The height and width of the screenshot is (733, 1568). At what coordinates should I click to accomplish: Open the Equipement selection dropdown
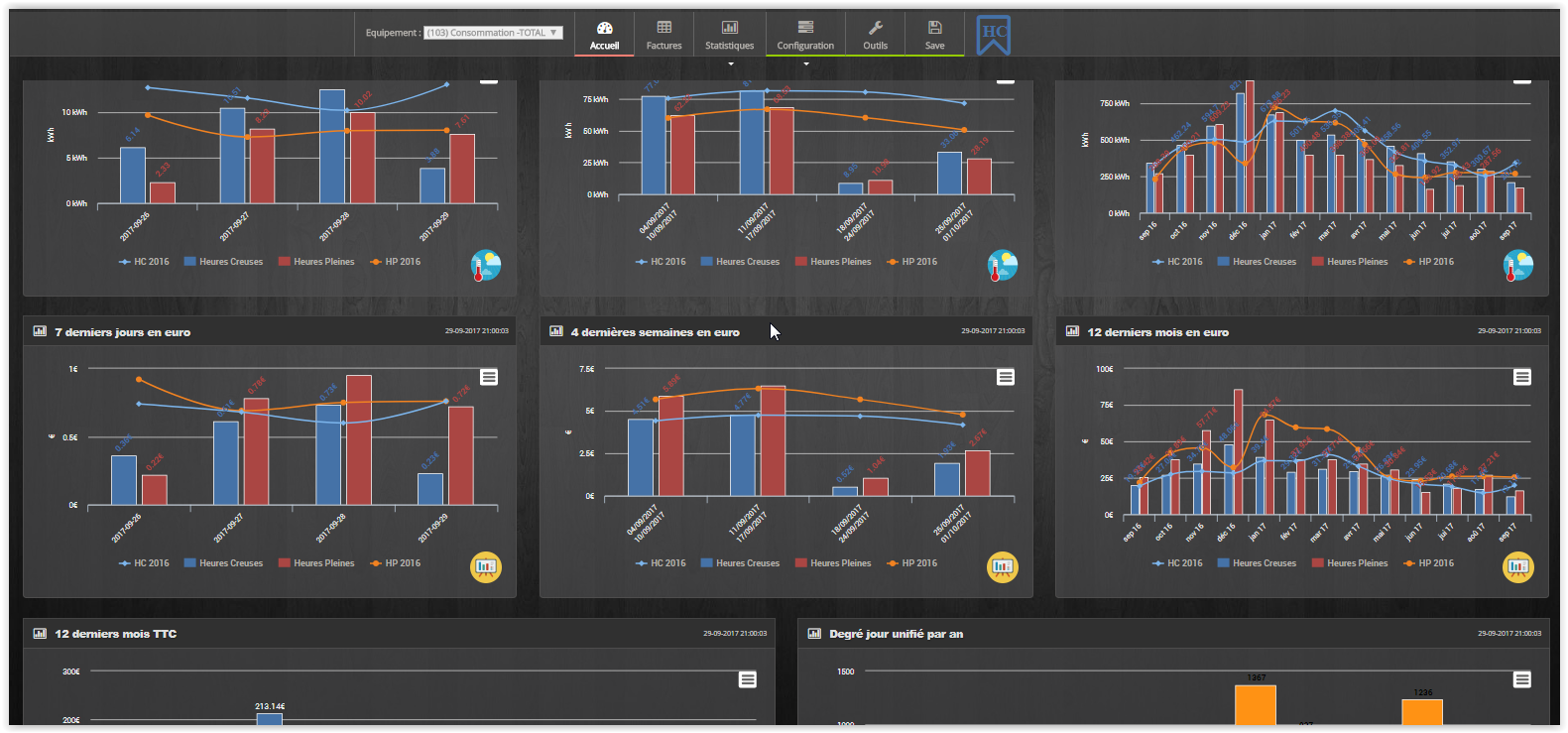pos(493,33)
